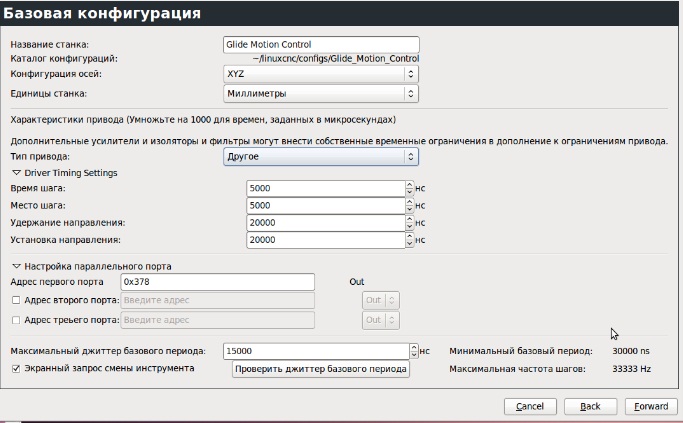The image size is (683, 423).
Task: Toggle Экранный запрос смены инструмента checkbox
Action: (15, 369)
